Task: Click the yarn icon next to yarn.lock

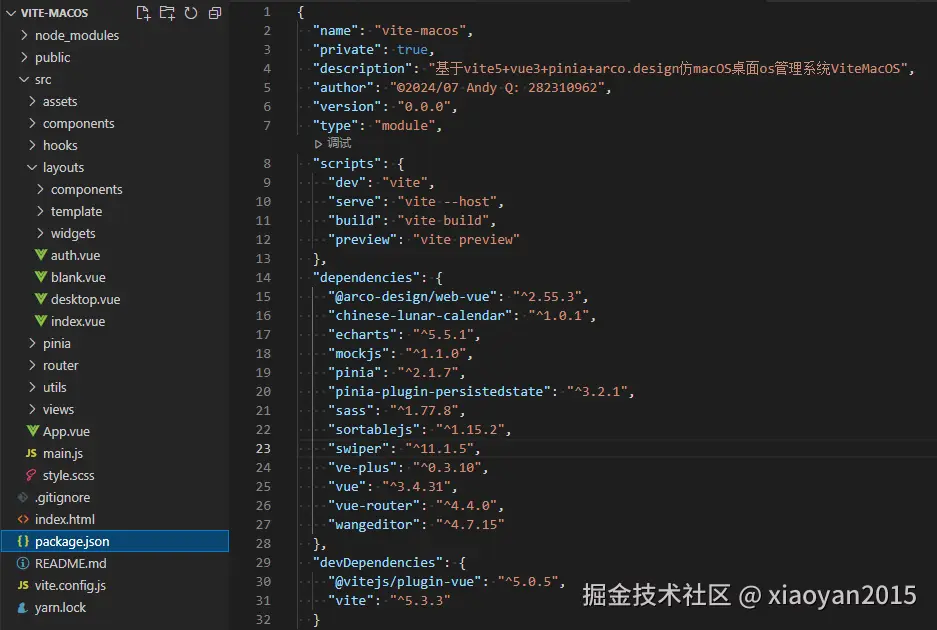Action: (23, 607)
